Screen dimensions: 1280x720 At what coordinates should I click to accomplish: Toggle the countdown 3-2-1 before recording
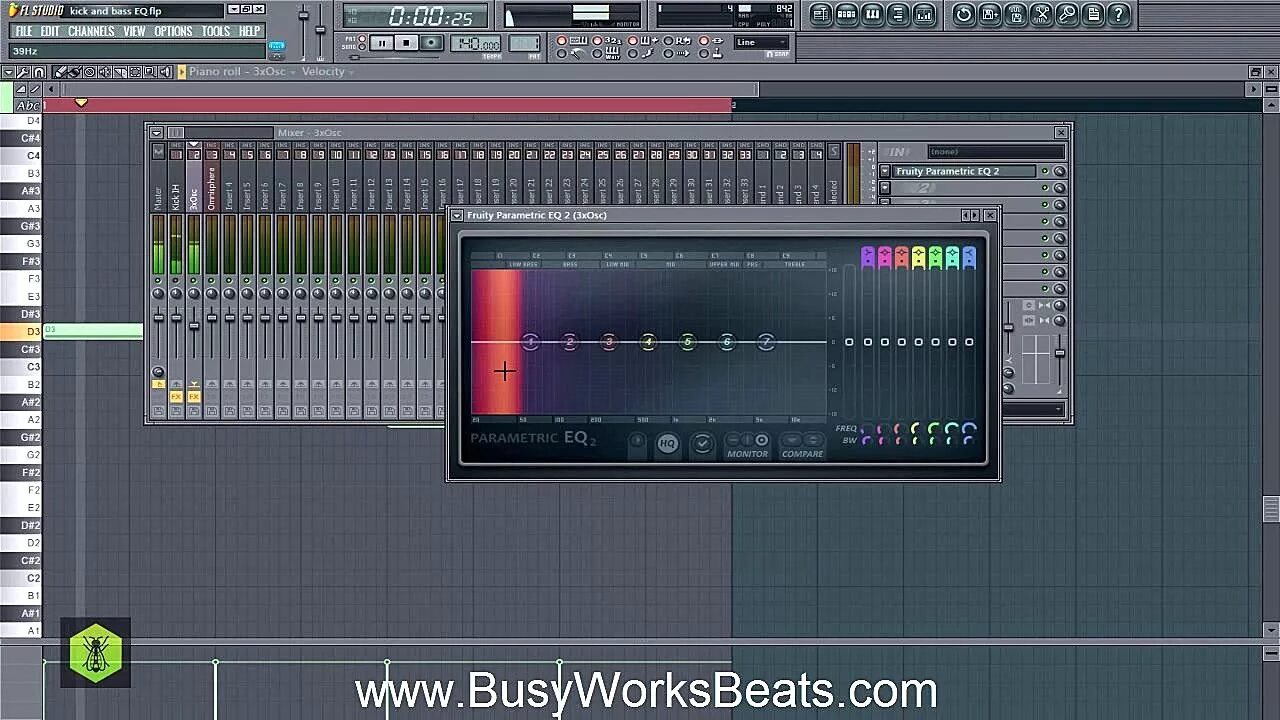(597, 40)
